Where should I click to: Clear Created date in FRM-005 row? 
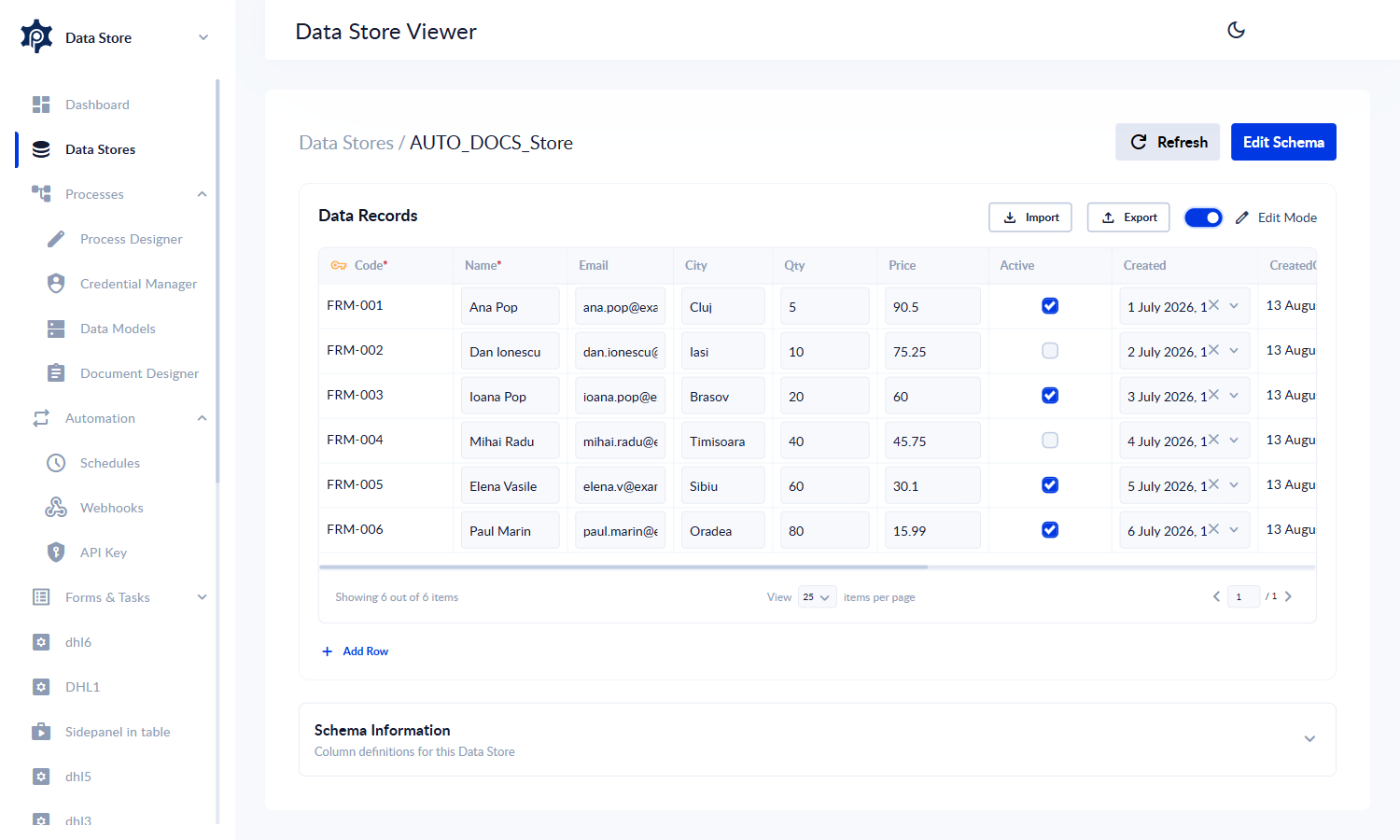(x=1213, y=484)
